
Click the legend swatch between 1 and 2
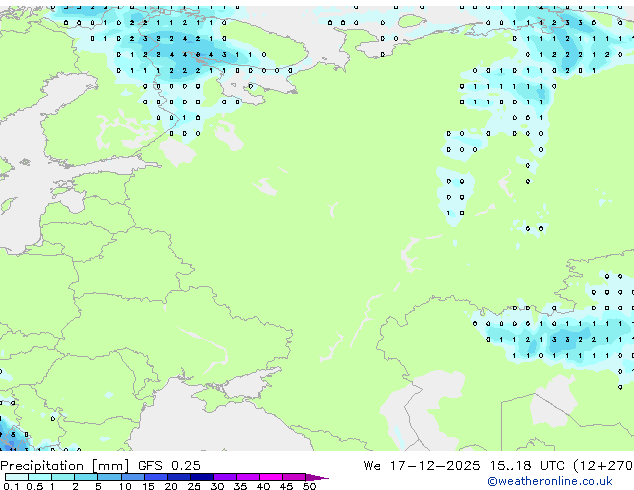click(x=63, y=477)
